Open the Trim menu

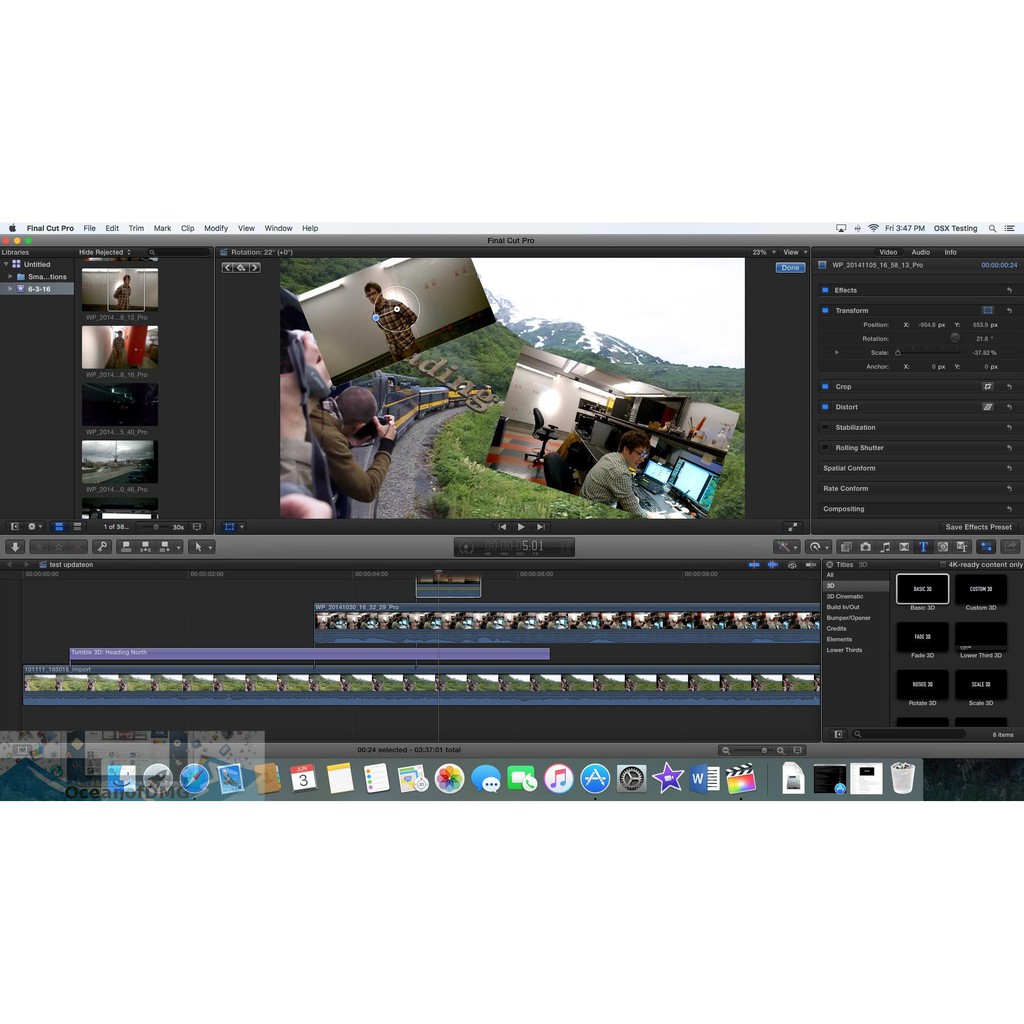pos(136,229)
